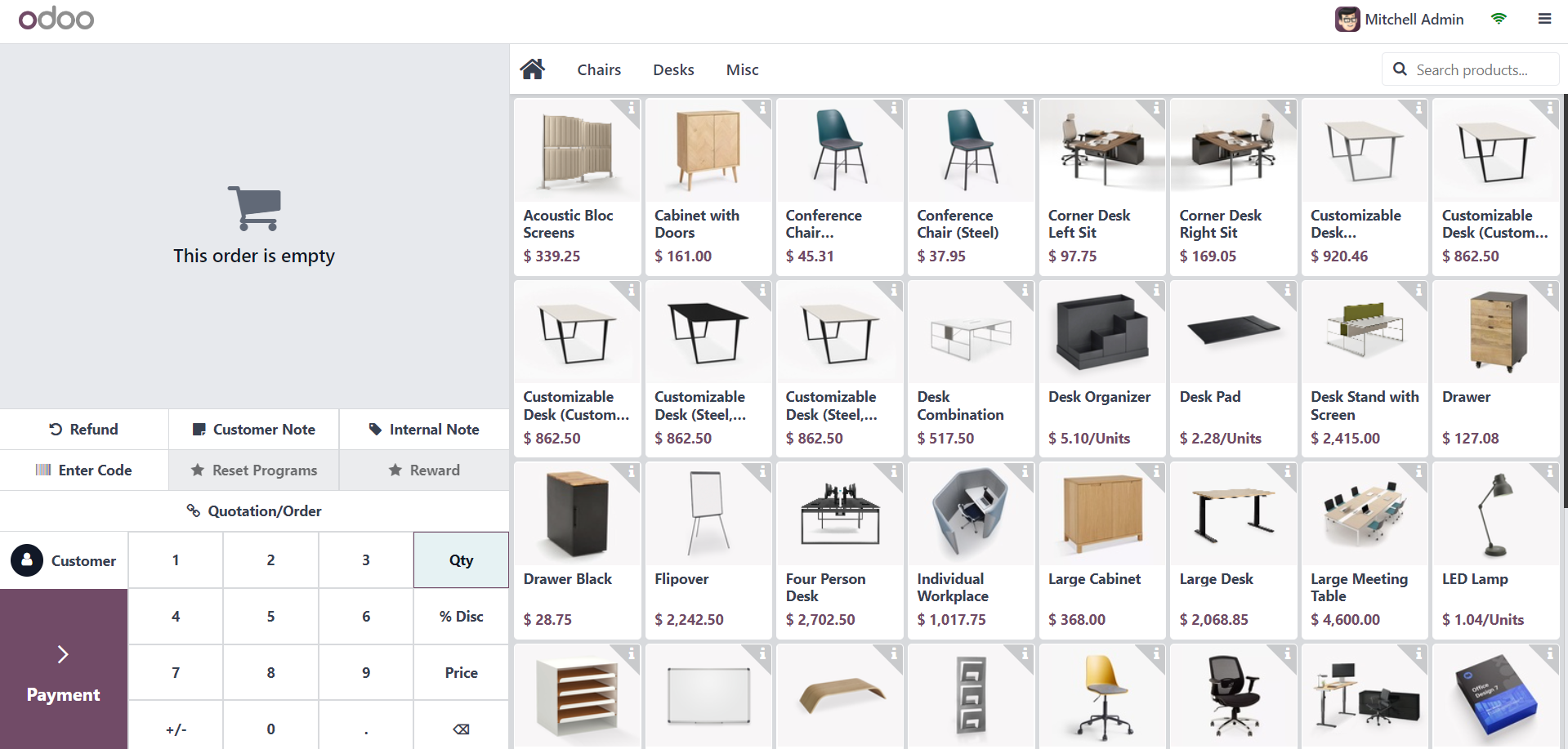Click the Payment button
Screen dimensions: 1568x749
pos(64,669)
